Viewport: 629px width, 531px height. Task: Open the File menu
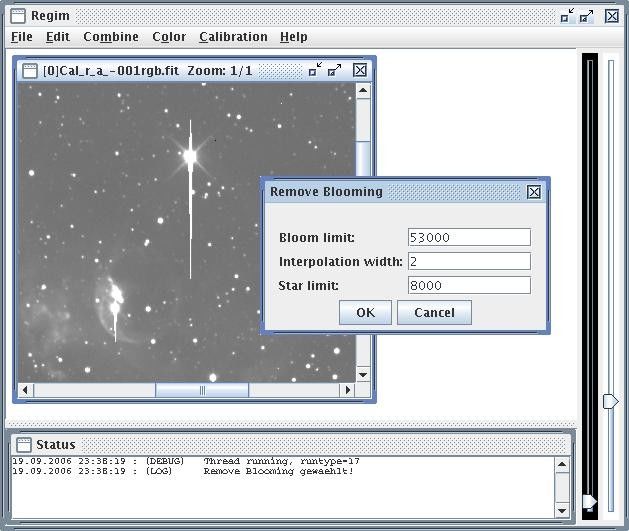click(x=22, y=37)
